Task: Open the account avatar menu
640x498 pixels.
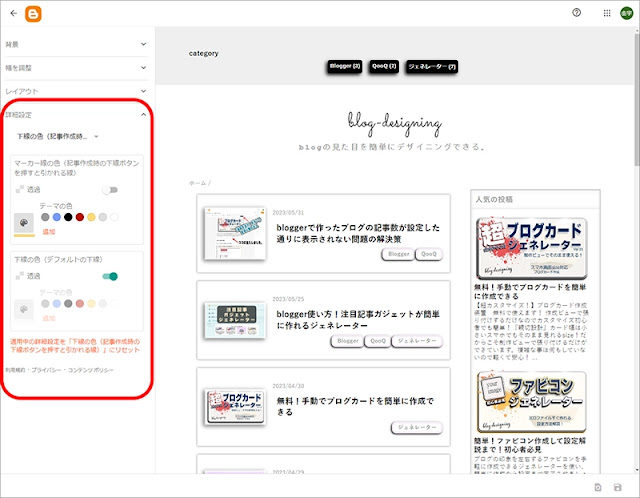Action: 627,13
